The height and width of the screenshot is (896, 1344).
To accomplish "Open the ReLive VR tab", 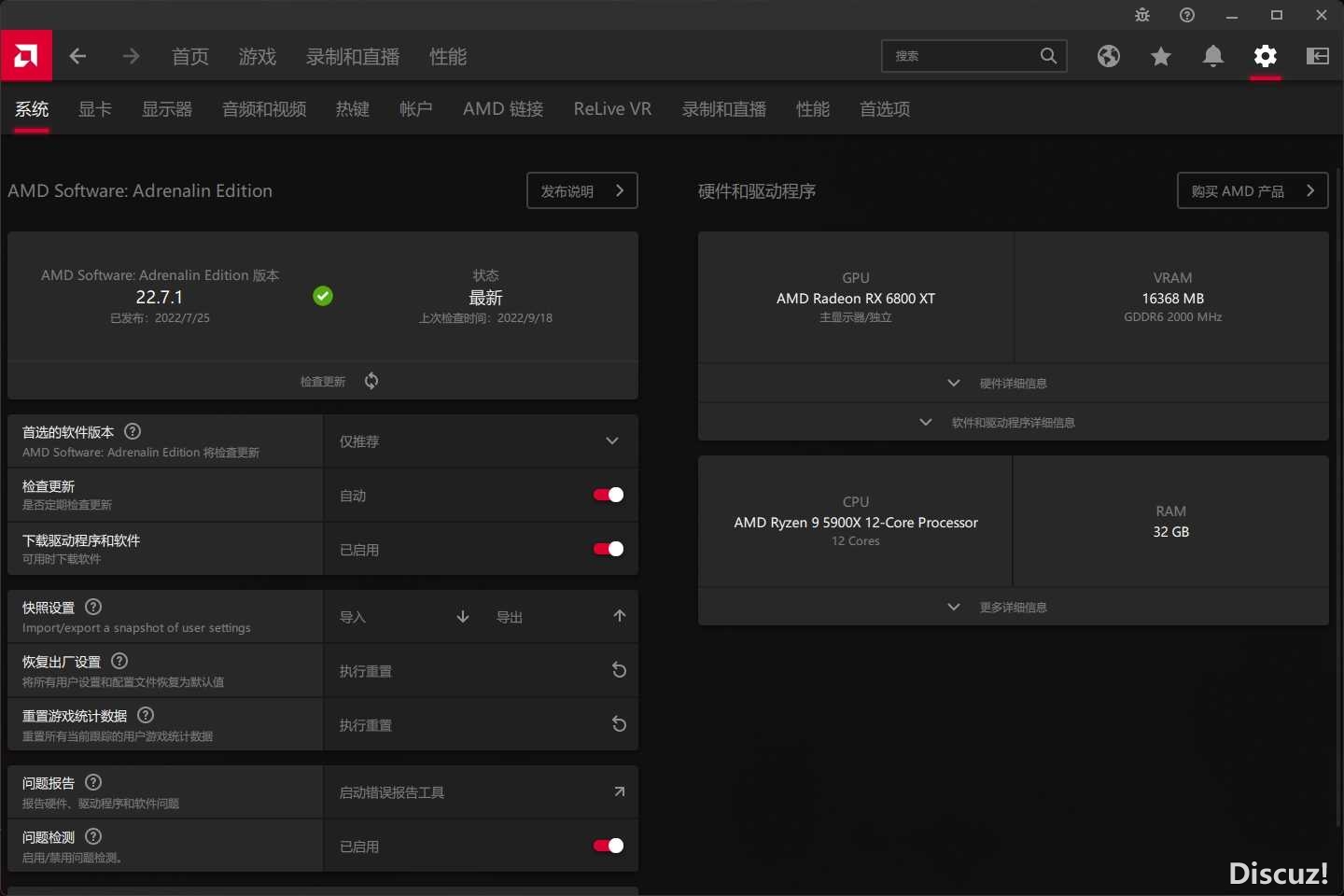I will click(612, 109).
